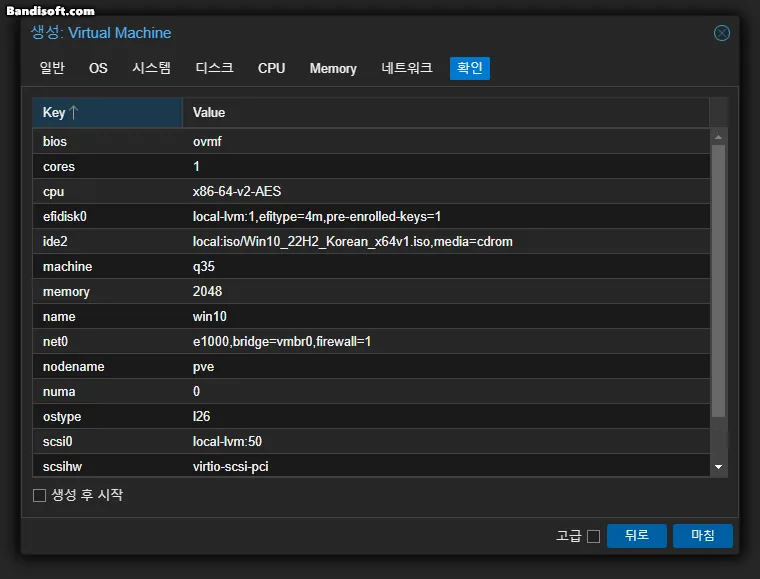Click the efidisk0 value local-lvm:1,efitype=4m
Screen dimensions: 760x579
click(317, 217)
